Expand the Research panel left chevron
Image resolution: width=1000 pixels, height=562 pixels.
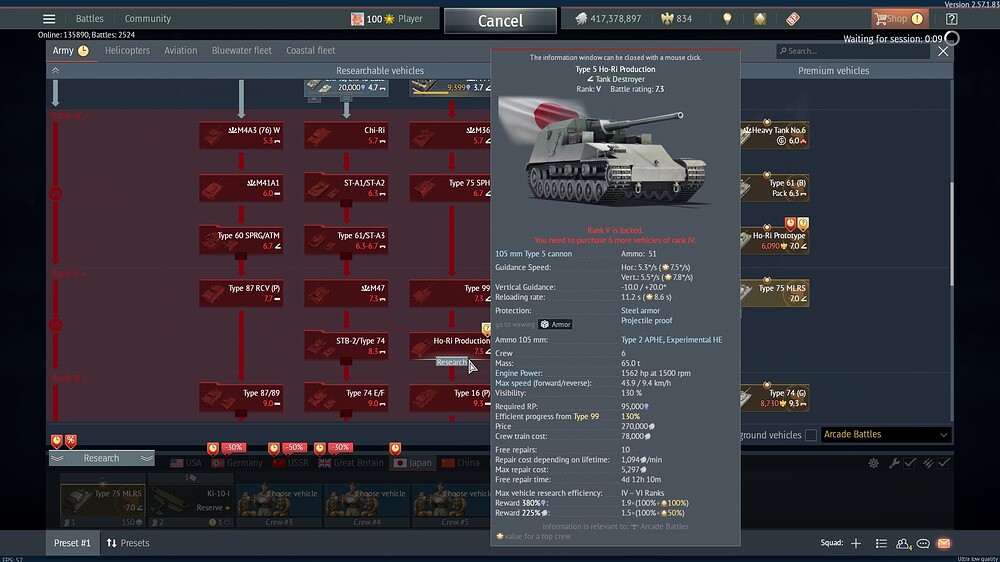57,458
